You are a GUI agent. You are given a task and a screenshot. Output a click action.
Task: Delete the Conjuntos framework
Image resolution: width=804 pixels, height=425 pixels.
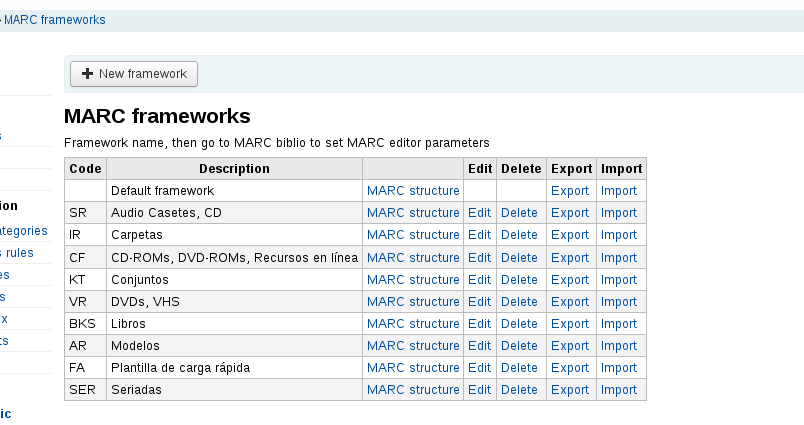[x=519, y=279]
